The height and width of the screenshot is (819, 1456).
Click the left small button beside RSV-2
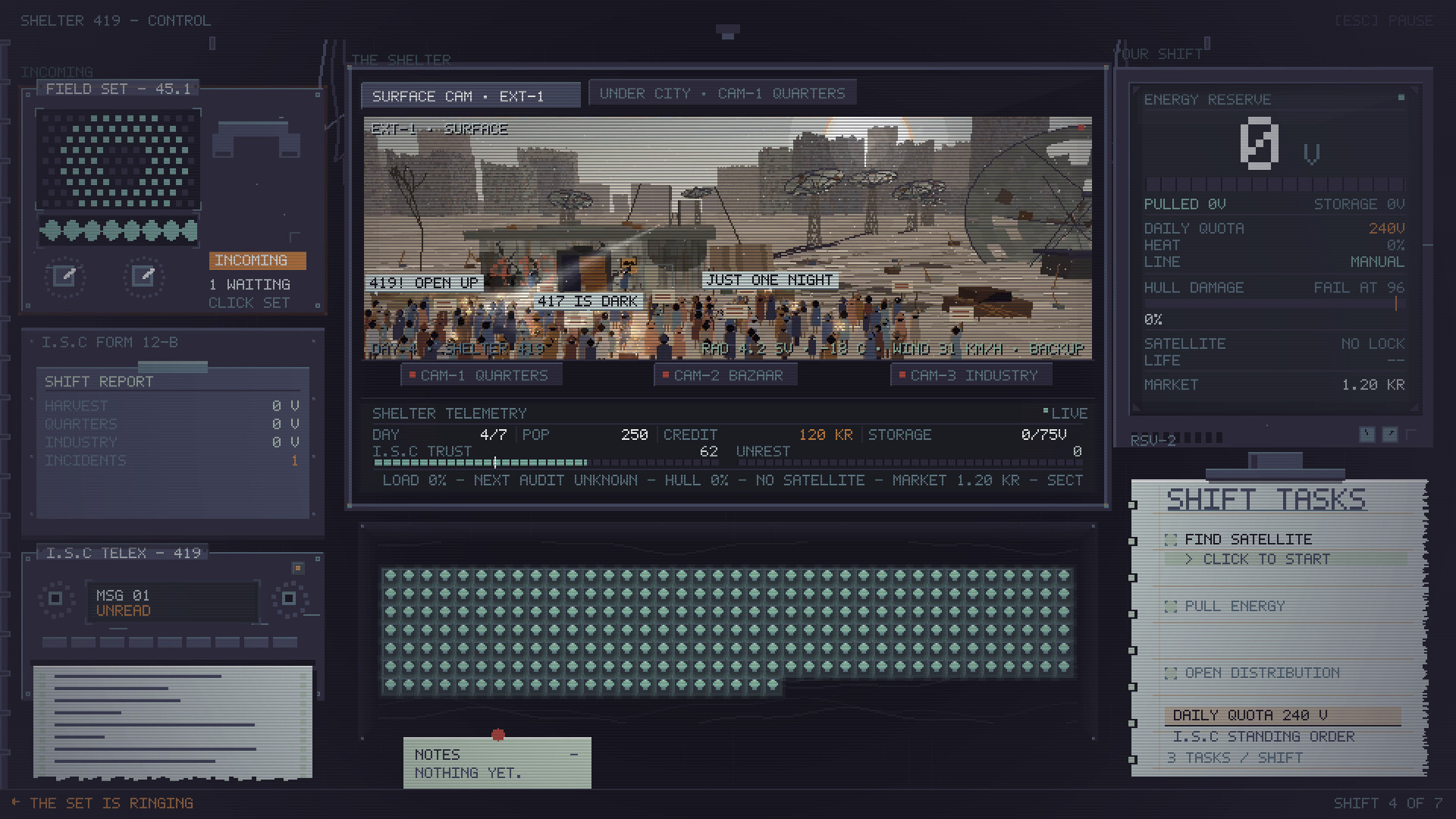[1367, 434]
